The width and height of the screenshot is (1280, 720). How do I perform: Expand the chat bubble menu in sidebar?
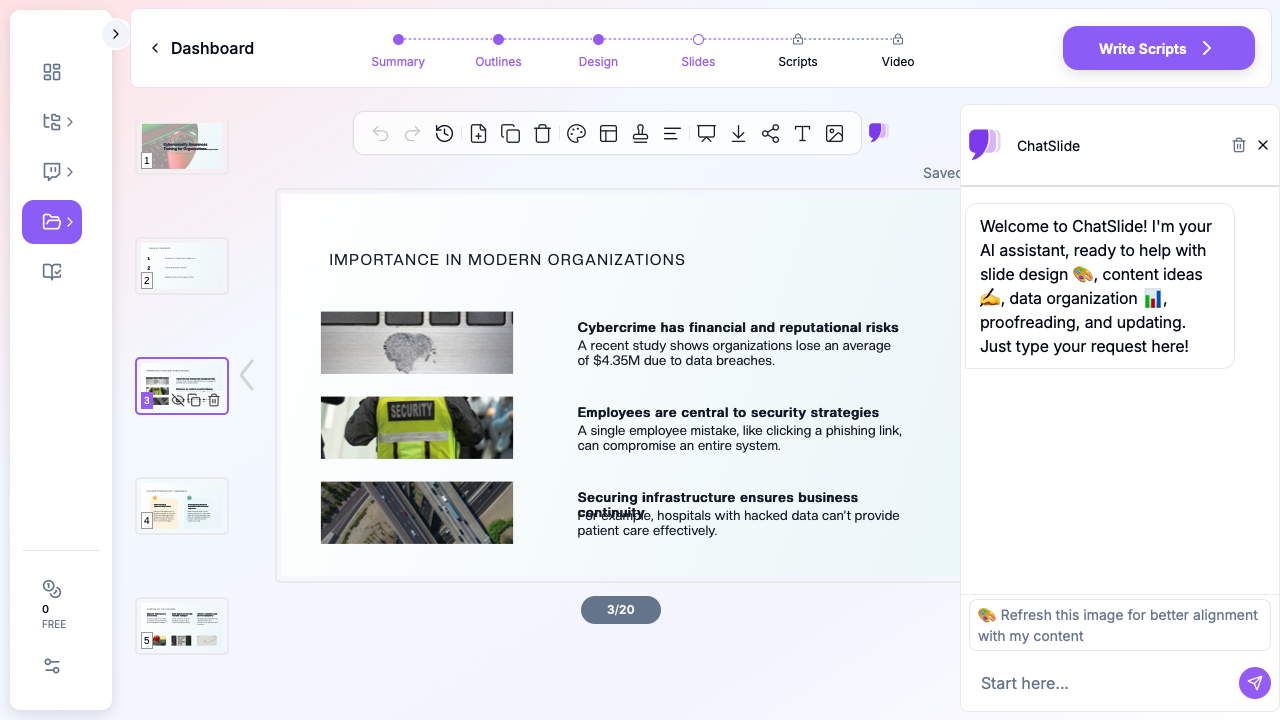coord(52,172)
